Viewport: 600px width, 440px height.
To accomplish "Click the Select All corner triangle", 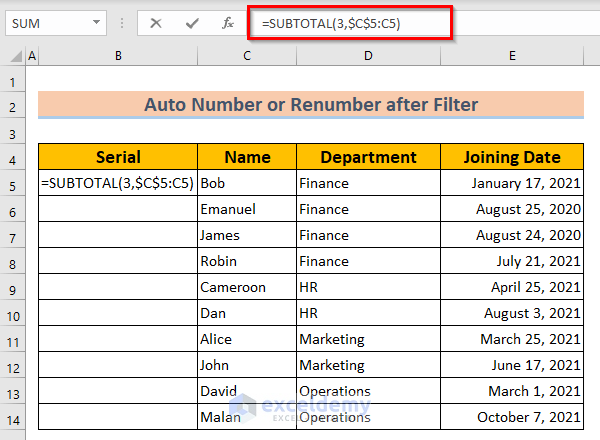I will coord(13,57).
